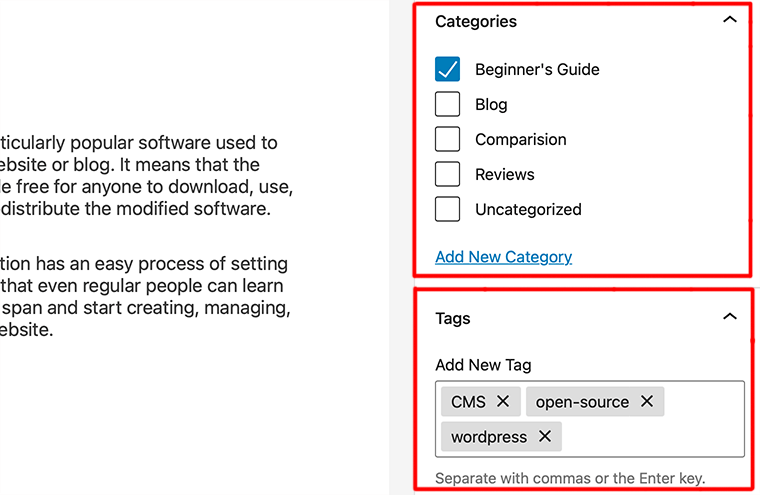760x495 pixels.
Task: Remove the CMS tag
Action: [x=503, y=402]
